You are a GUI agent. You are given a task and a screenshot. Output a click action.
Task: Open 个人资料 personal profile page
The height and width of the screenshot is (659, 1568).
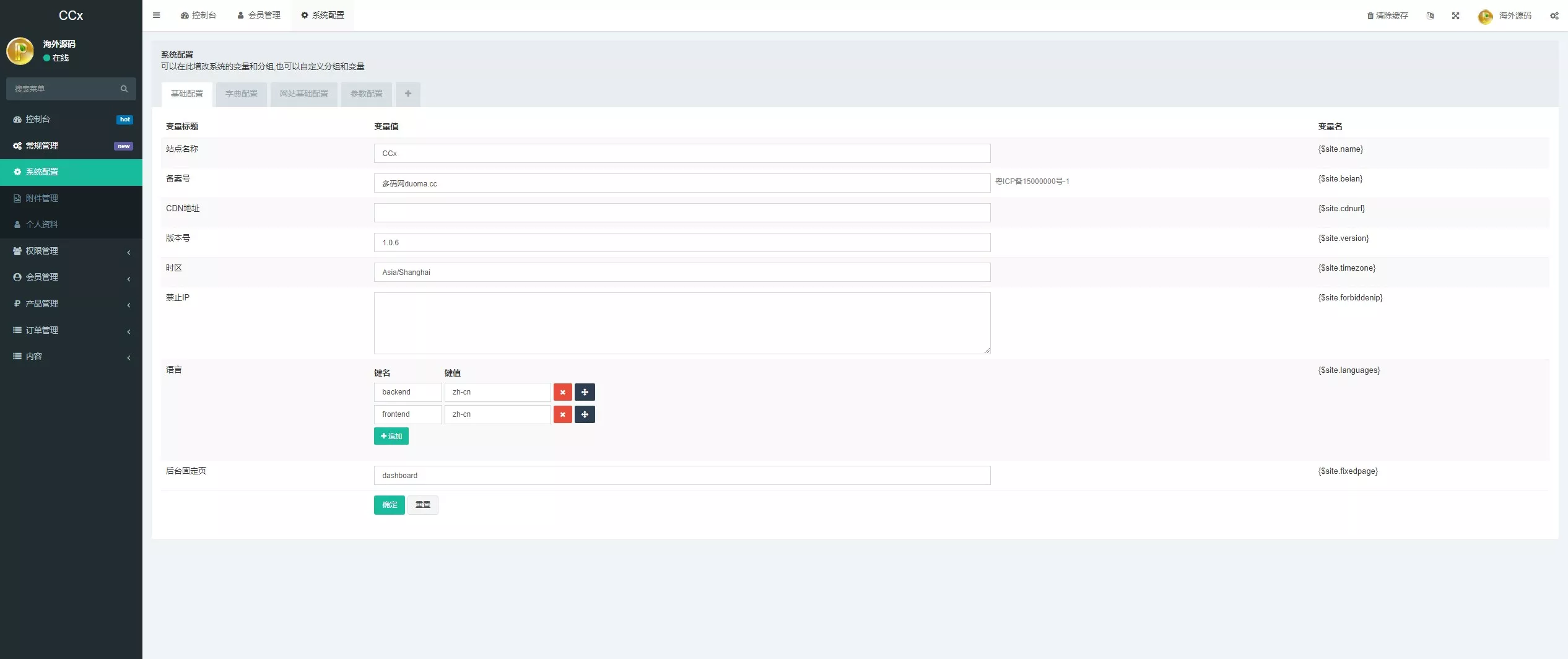[42, 224]
